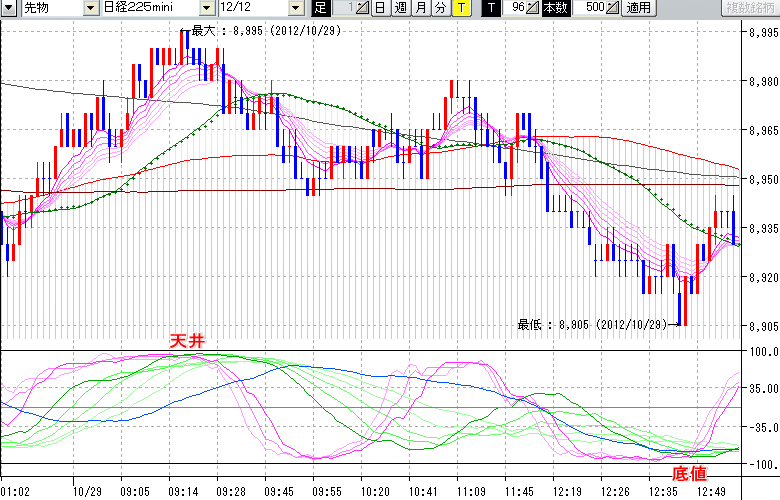Open the leftmost dropdown arrow in toolbar
This screenshot has height=500, width=780.
click(10, 8)
